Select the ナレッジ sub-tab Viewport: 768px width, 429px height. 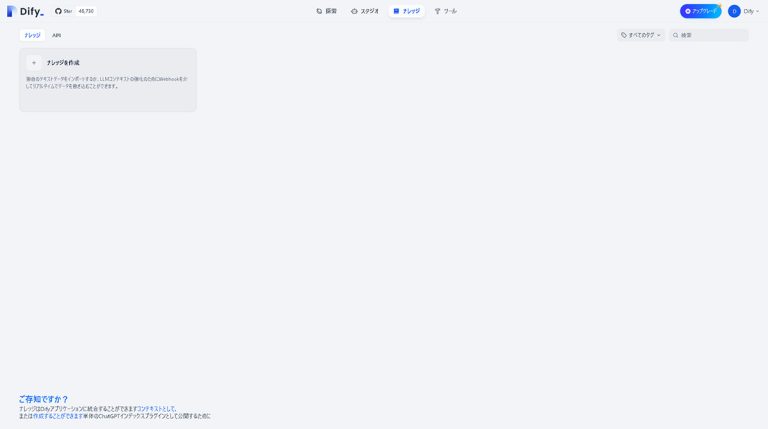pos(32,35)
